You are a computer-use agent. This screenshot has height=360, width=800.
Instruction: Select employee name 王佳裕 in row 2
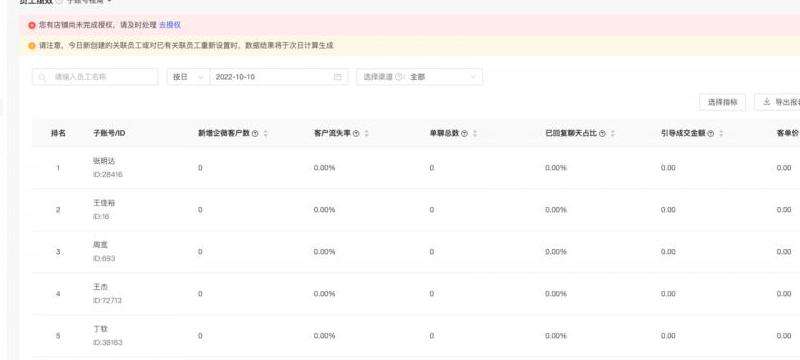point(104,203)
